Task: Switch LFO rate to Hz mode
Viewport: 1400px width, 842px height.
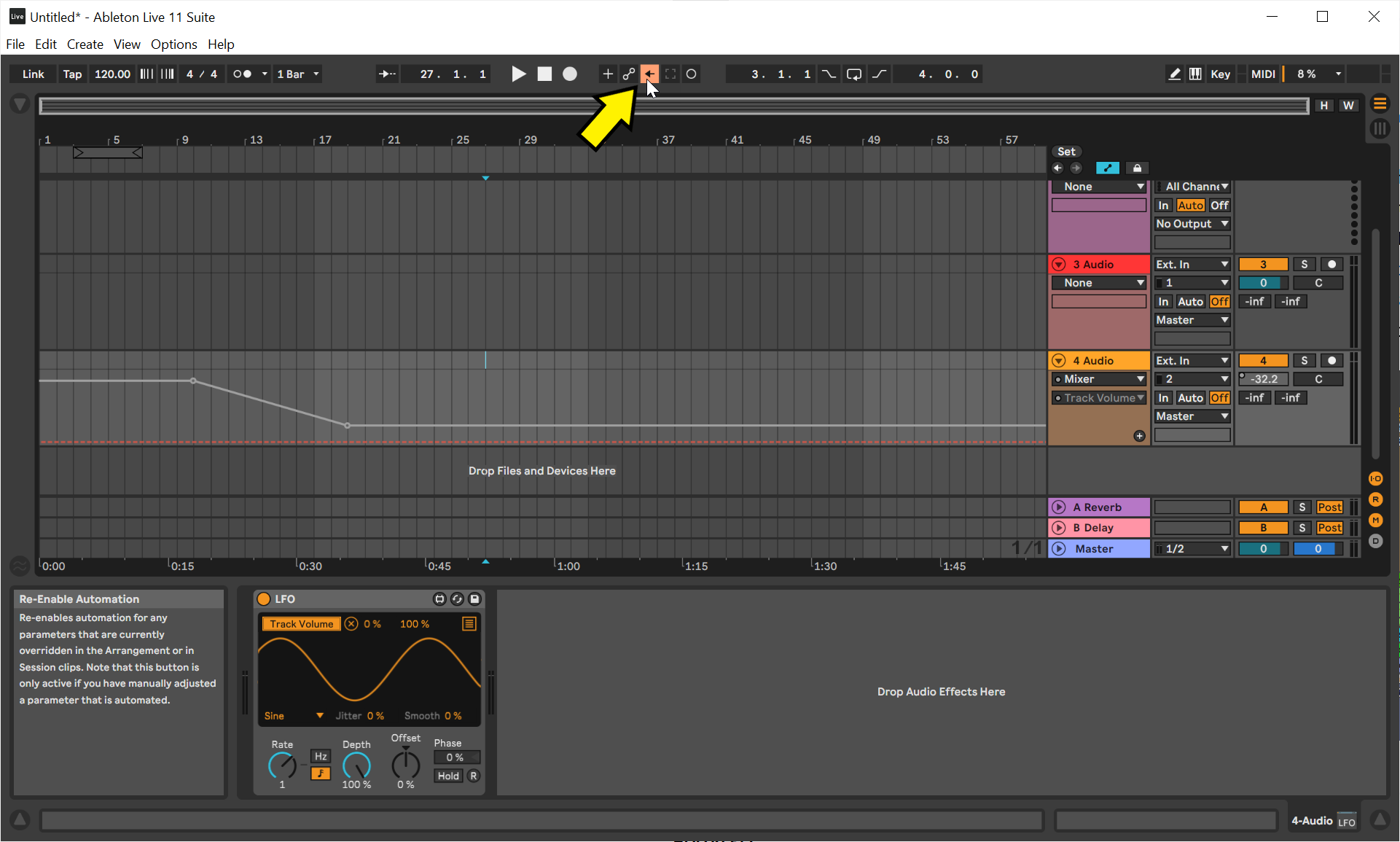Action: [321, 756]
